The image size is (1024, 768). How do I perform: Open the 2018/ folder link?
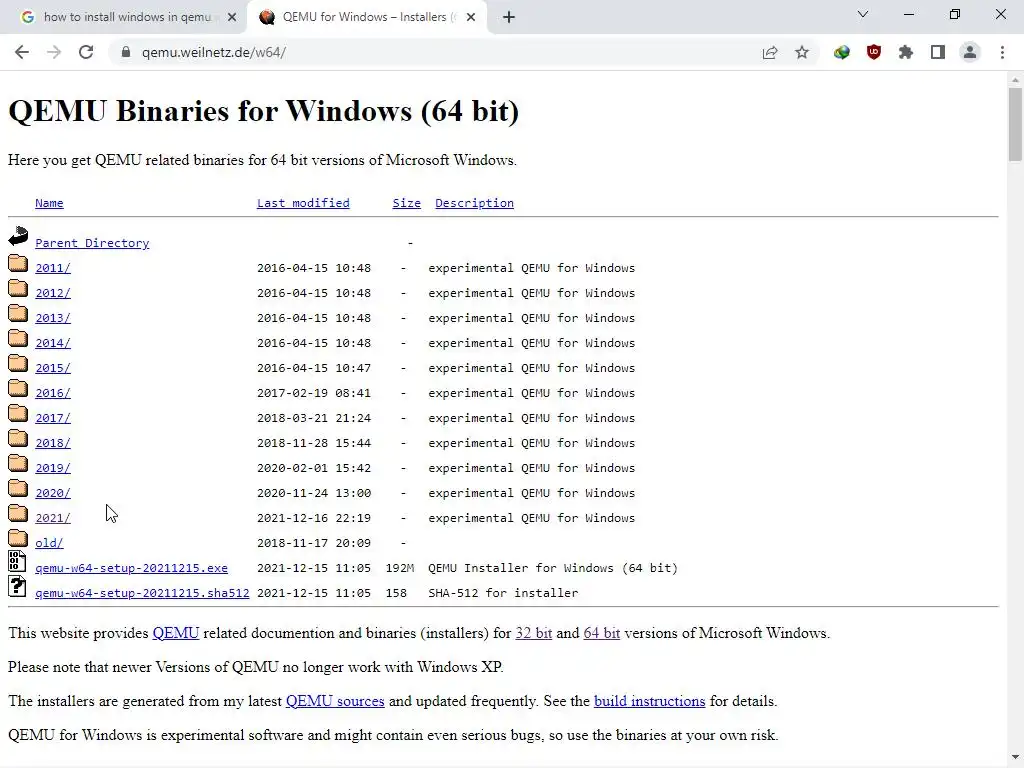click(53, 443)
